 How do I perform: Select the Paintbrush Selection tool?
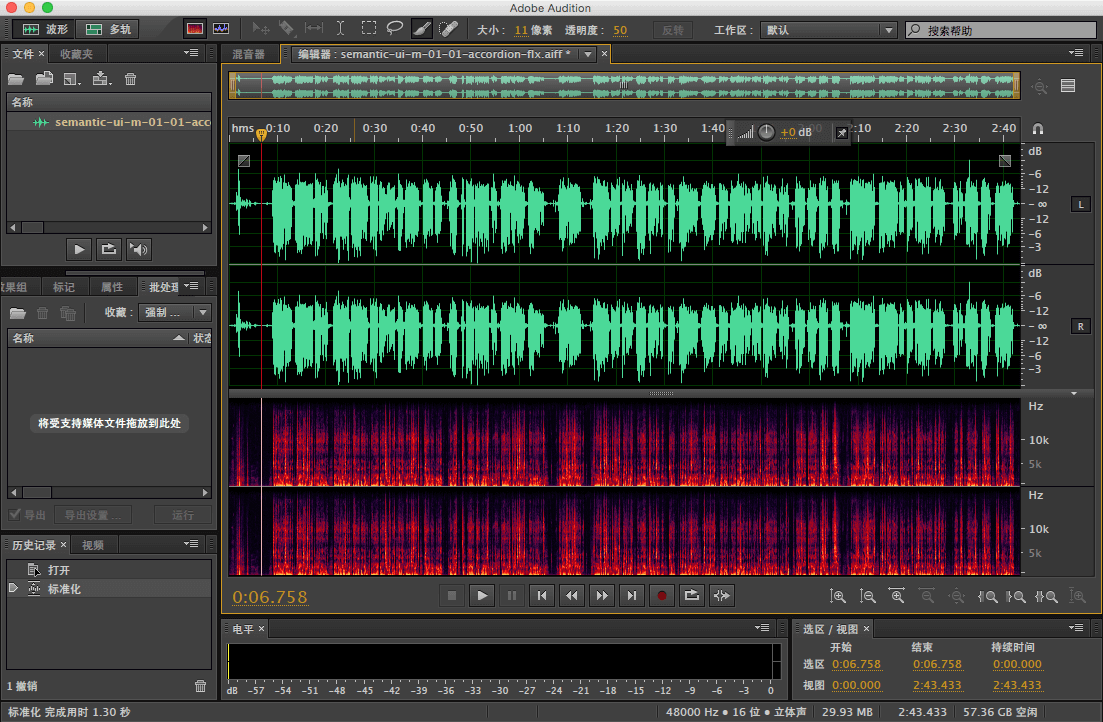(x=421, y=29)
